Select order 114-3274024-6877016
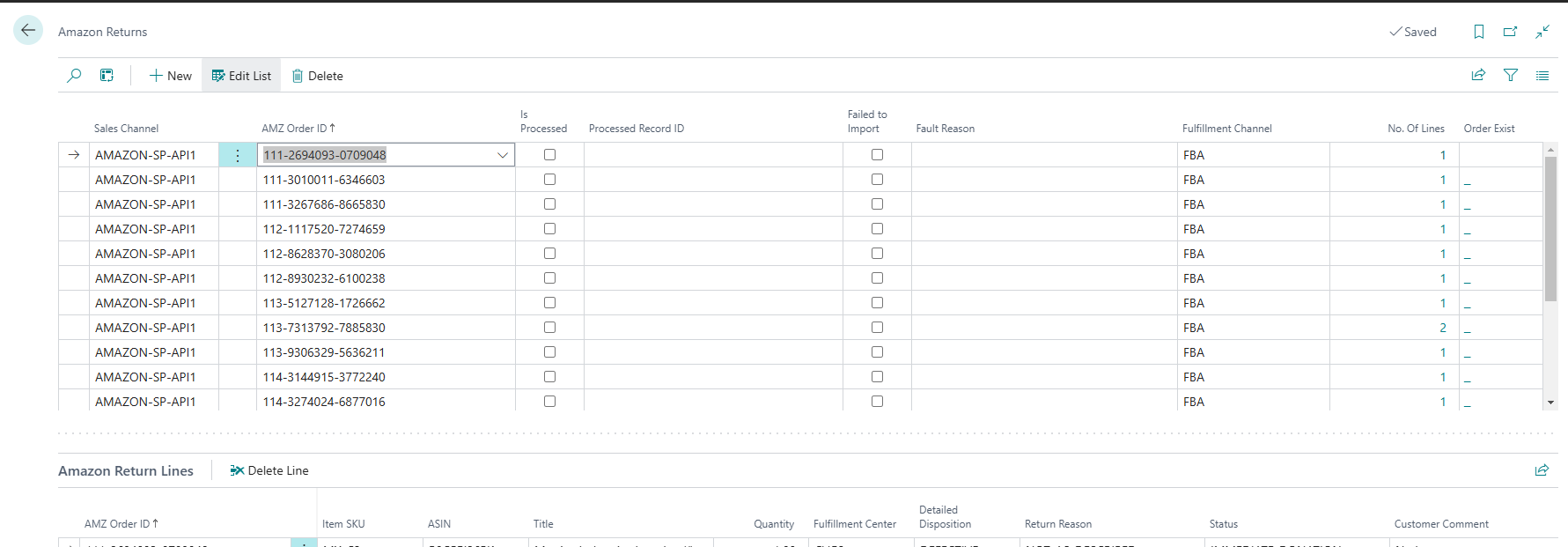This screenshot has height=547, width=1568. coord(324,402)
